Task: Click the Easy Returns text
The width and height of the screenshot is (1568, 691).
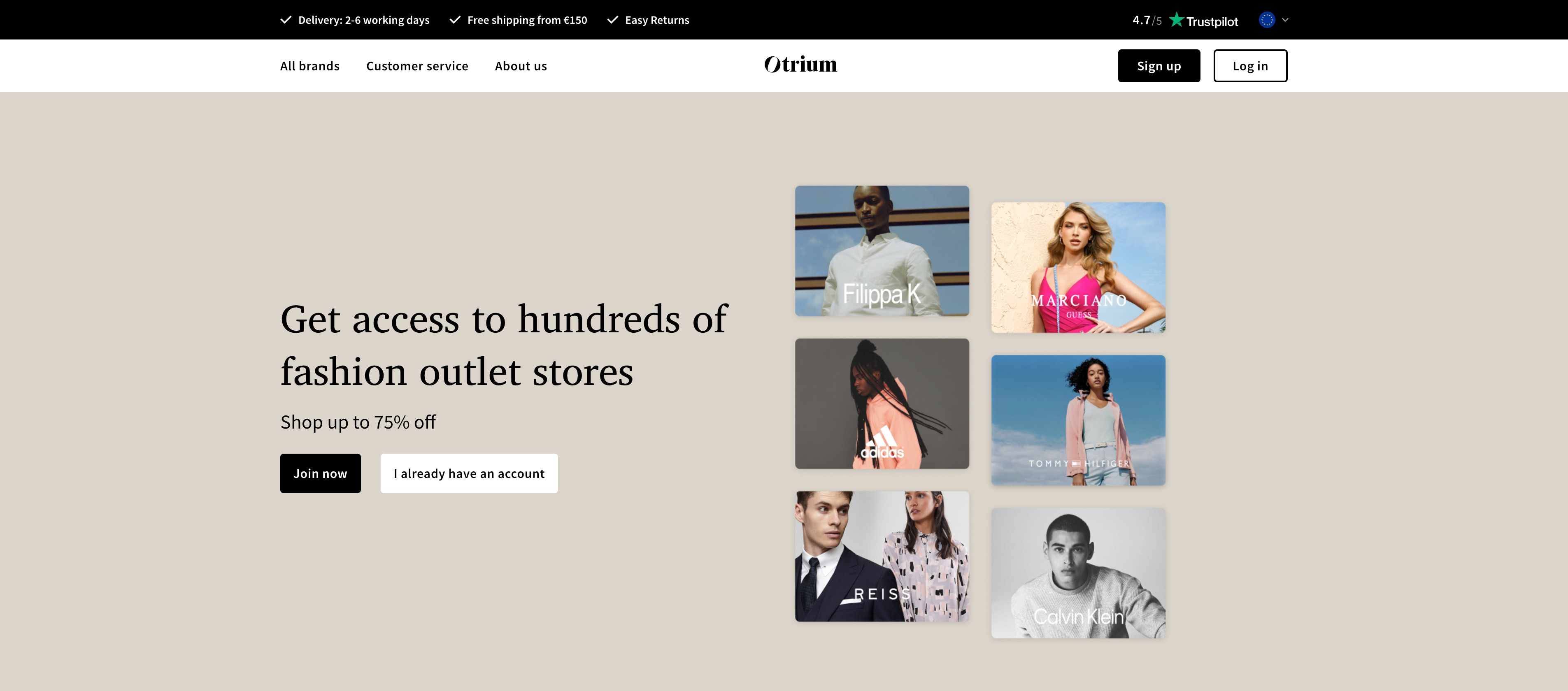Action: tap(657, 20)
